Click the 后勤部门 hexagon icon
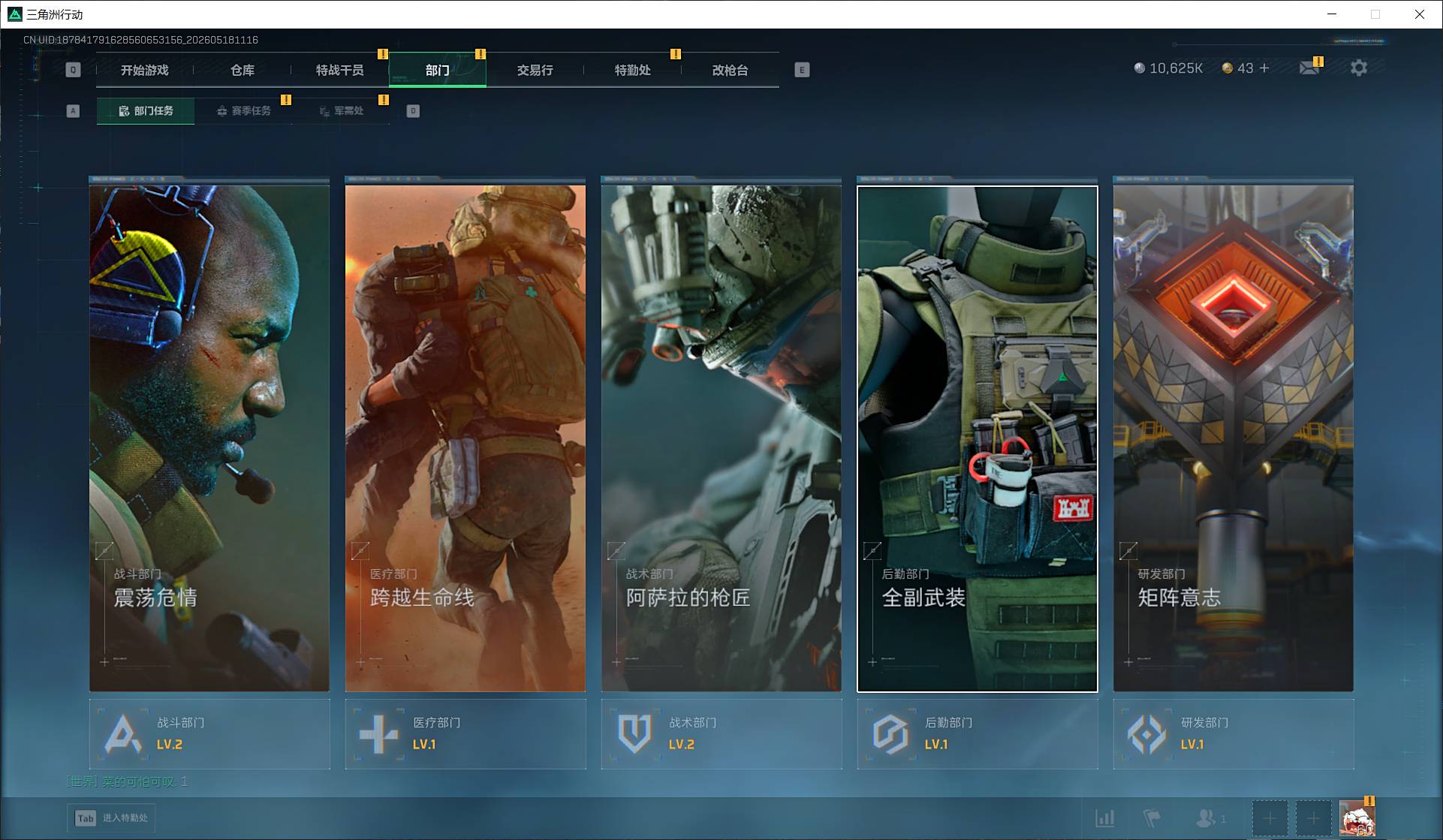This screenshot has height=840, width=1443. pos(891,733)
